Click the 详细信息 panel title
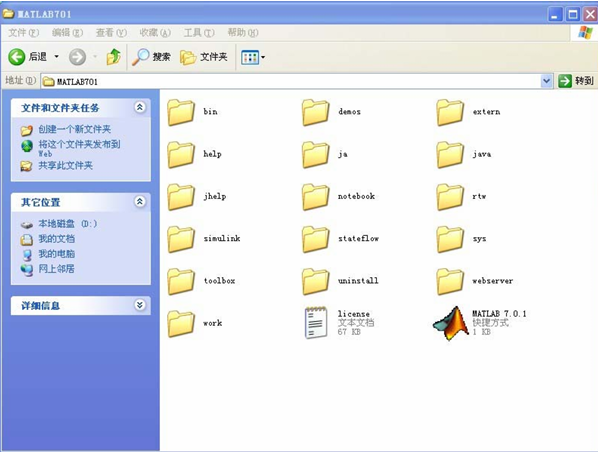This screenshot has height=453, width=598. pos(40,305)
